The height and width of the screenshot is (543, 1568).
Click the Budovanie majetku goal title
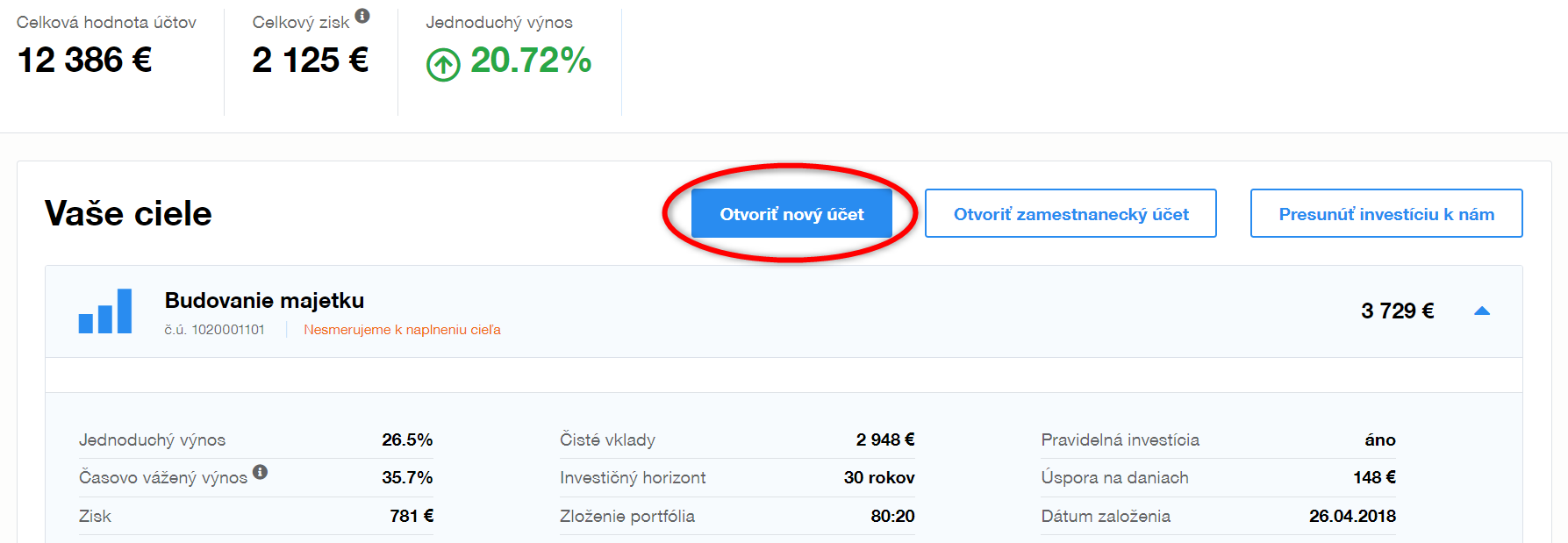[264, 301]
